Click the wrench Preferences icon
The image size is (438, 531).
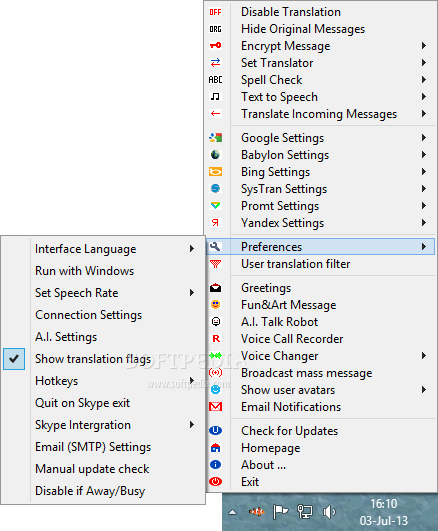tap(215, 247)
